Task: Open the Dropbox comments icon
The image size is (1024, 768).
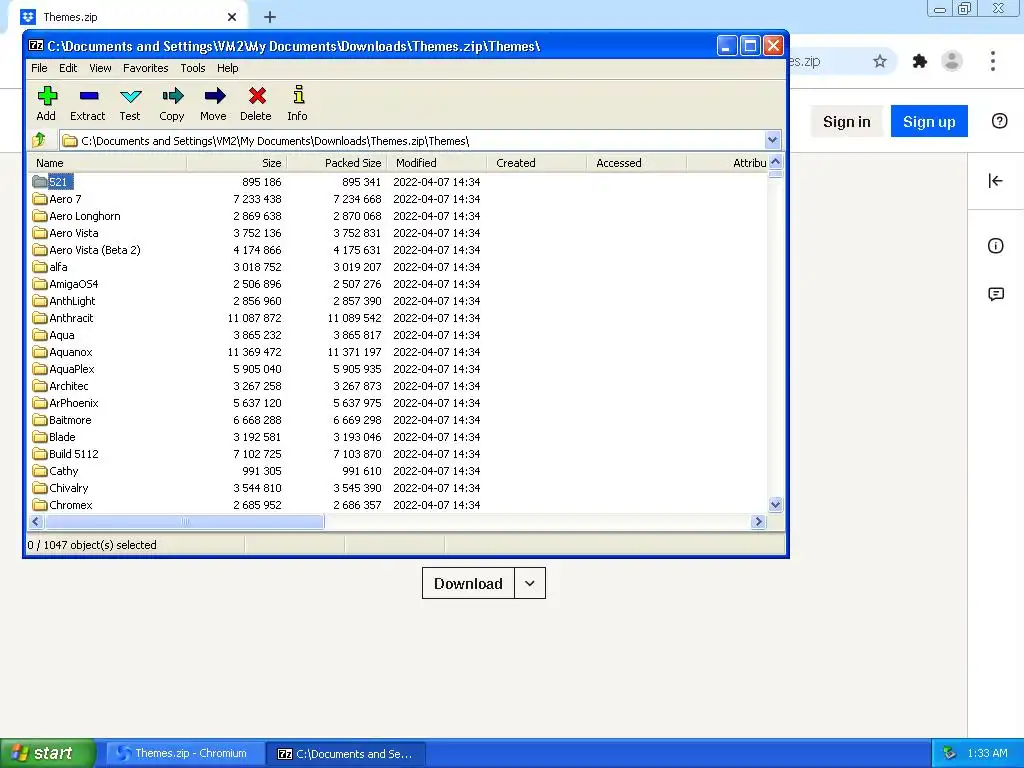Action: [x=995, y=294]
